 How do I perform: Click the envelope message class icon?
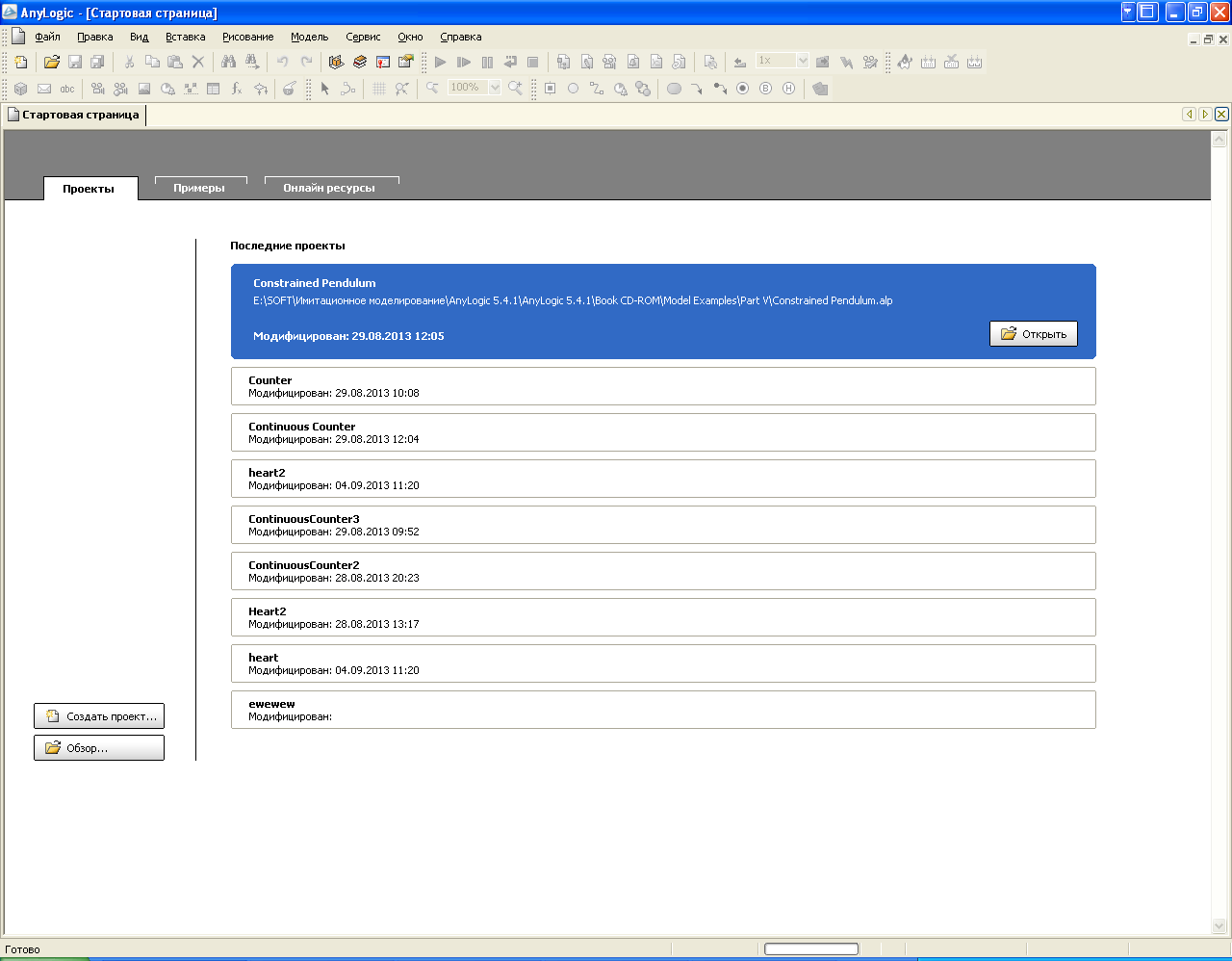coord(44,89)
